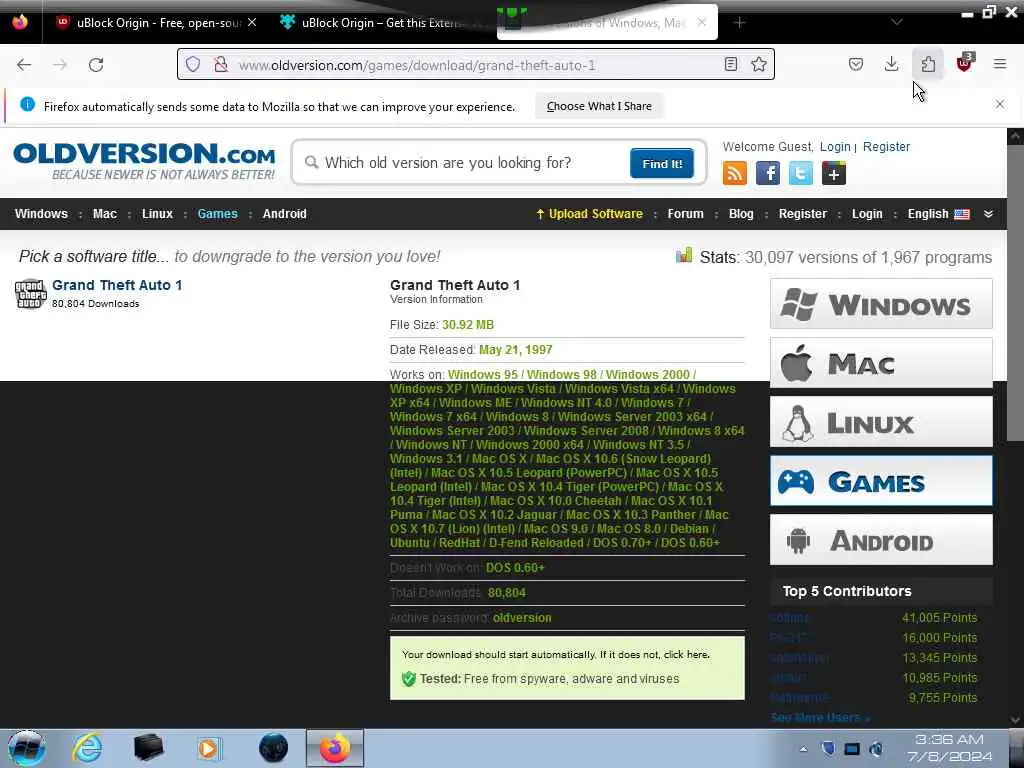Click See More Users link
This screenshot has height=768, width=1024.
click(820, 718)
